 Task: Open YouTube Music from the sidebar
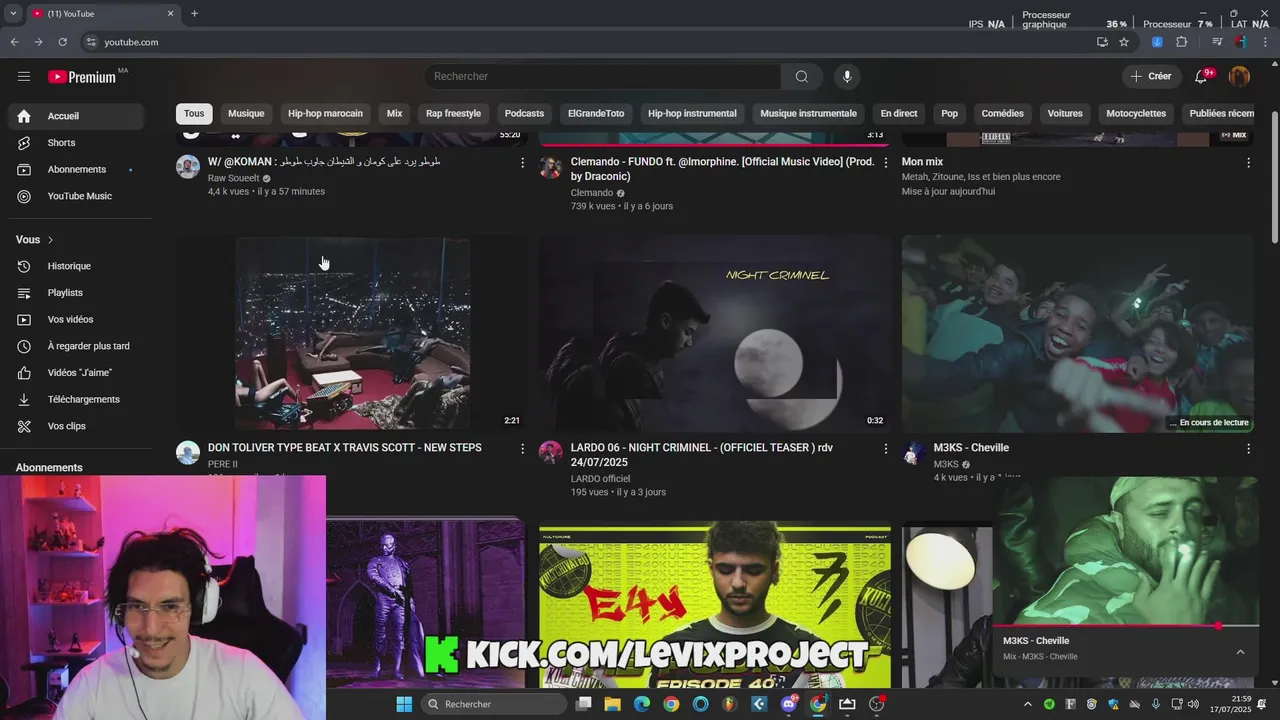click(76, 197)
